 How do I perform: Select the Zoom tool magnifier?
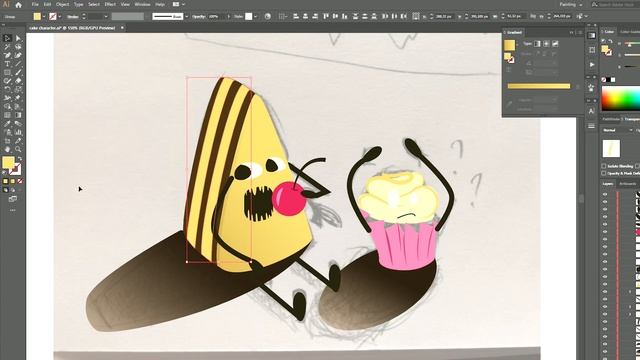18,149
